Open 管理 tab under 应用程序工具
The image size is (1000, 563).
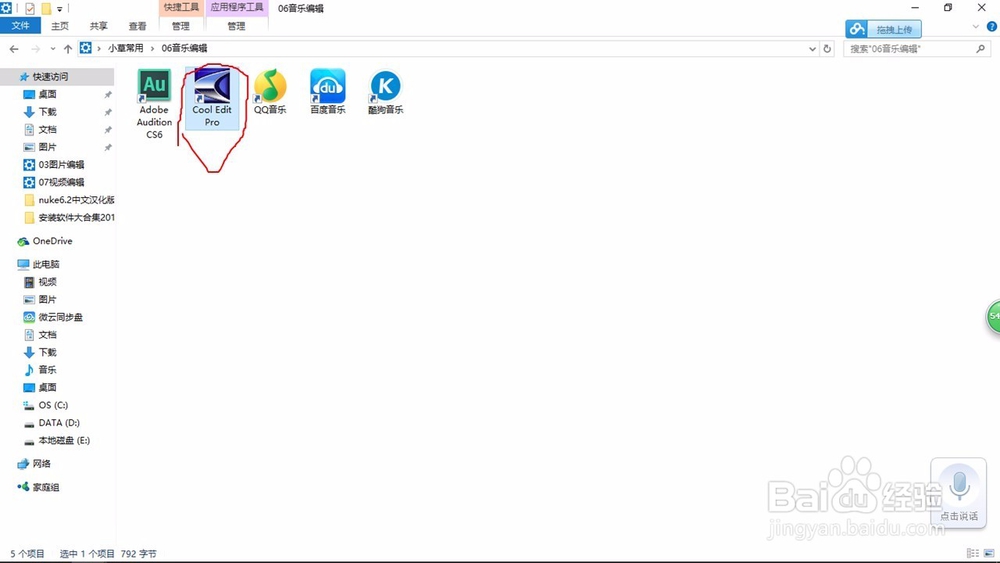236,26
